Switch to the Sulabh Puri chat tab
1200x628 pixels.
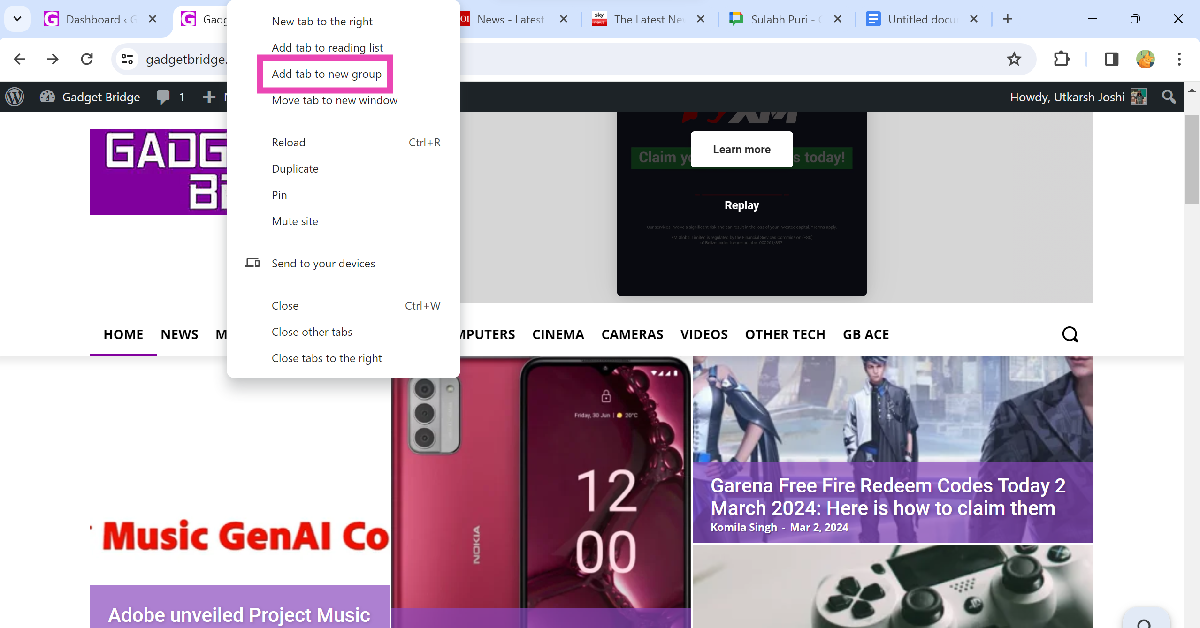pyautogui.click(x=784, y=19)
